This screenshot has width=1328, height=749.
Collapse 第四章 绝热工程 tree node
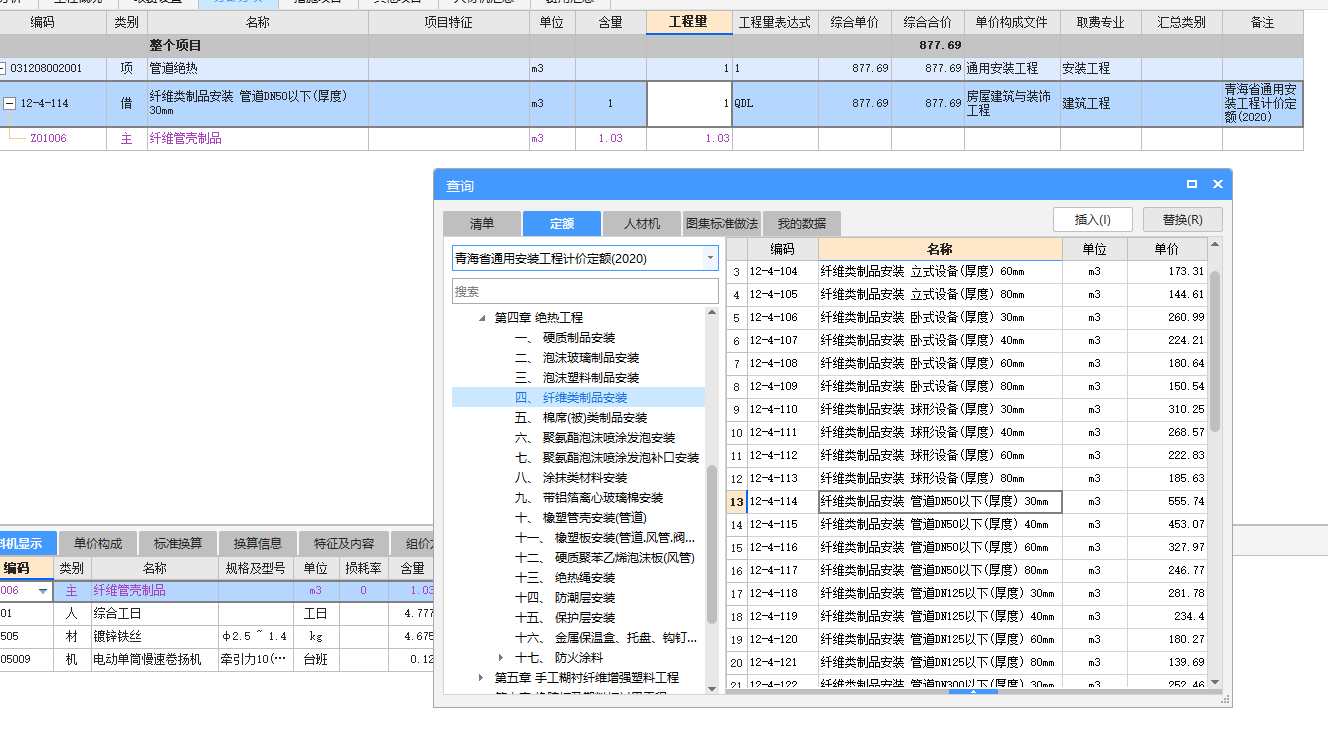(483, 318)
